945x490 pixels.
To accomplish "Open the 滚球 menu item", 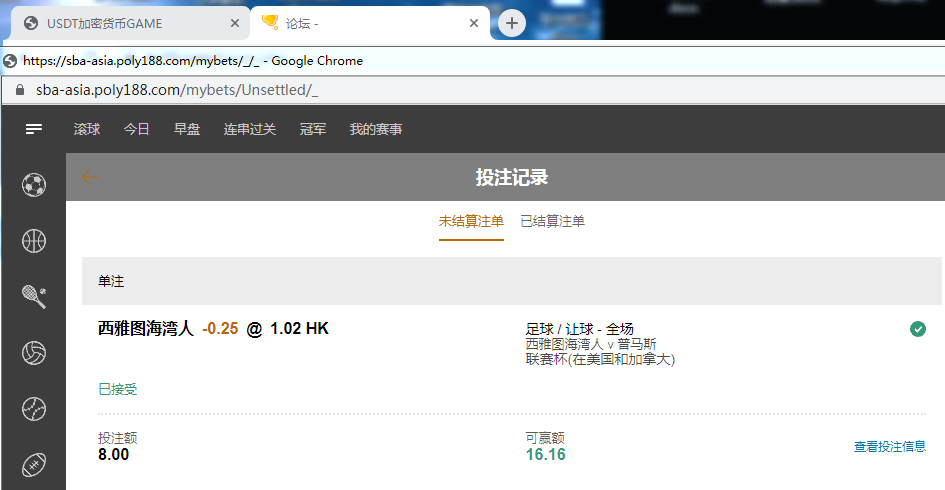I will pyautogui.click(x=87, y=129).
